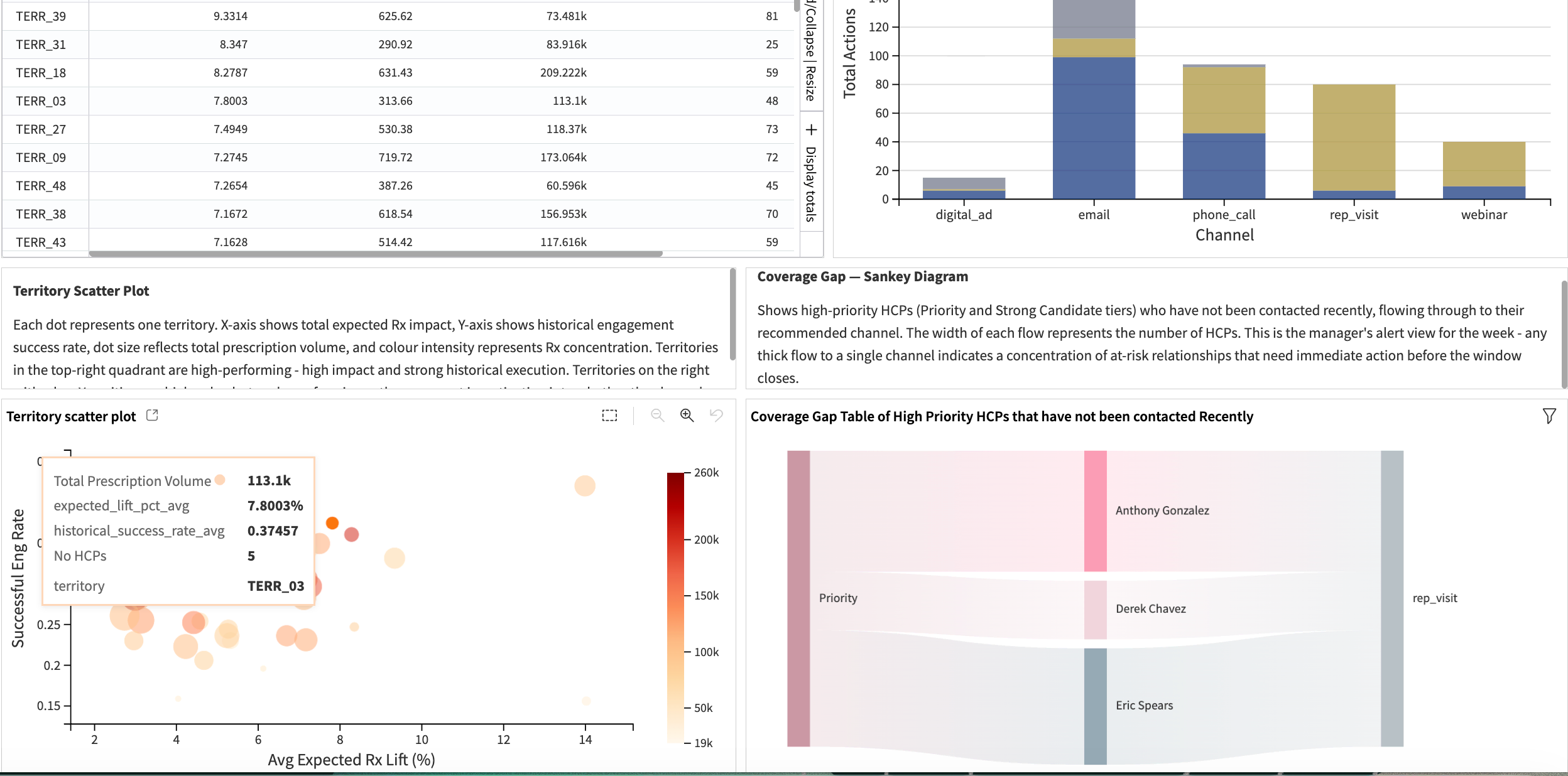
Task: Zoom out on the scatter plot
Action: (x=657, y=416)
